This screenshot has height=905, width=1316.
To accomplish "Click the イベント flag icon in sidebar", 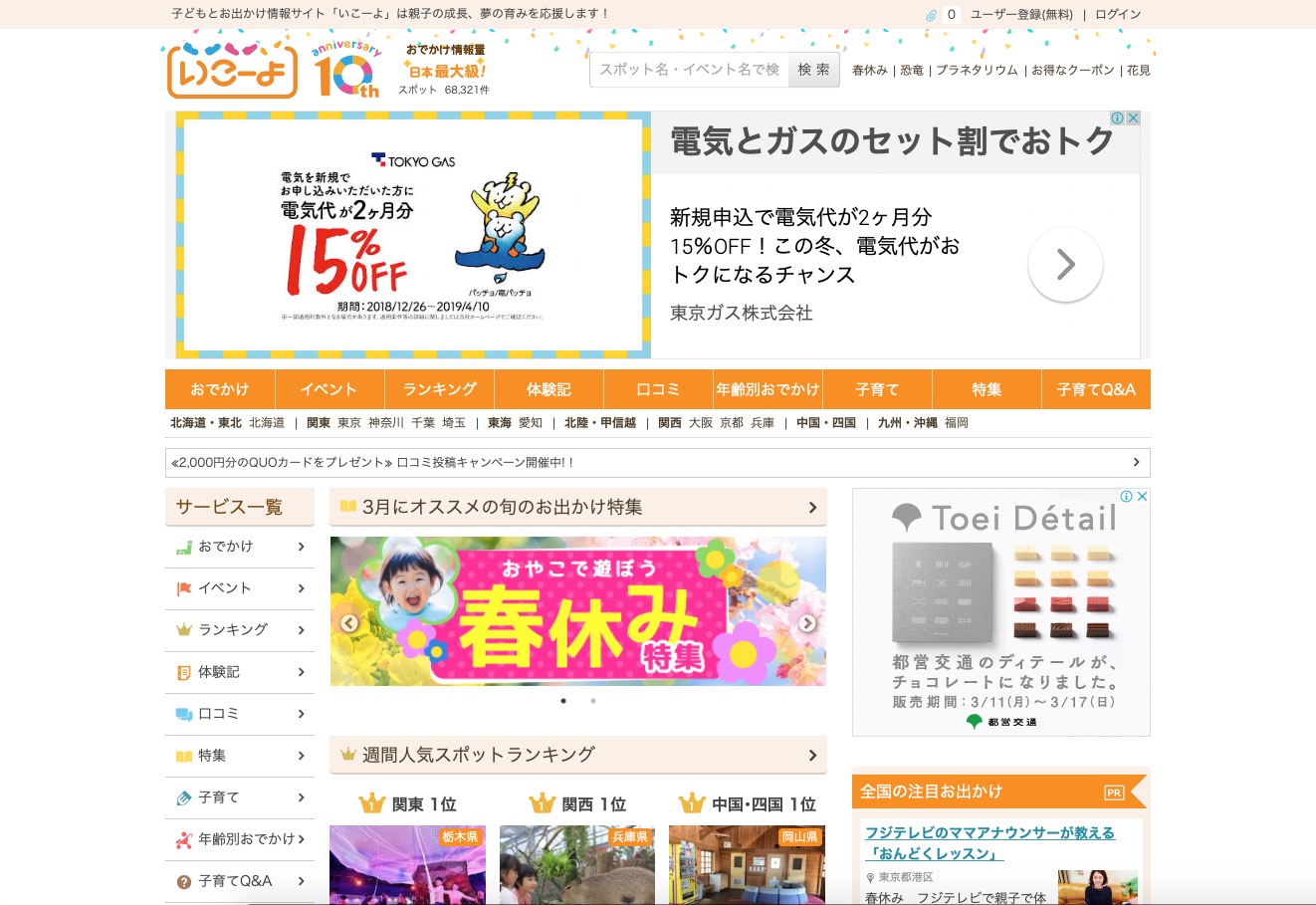I will tap(183, 588).
